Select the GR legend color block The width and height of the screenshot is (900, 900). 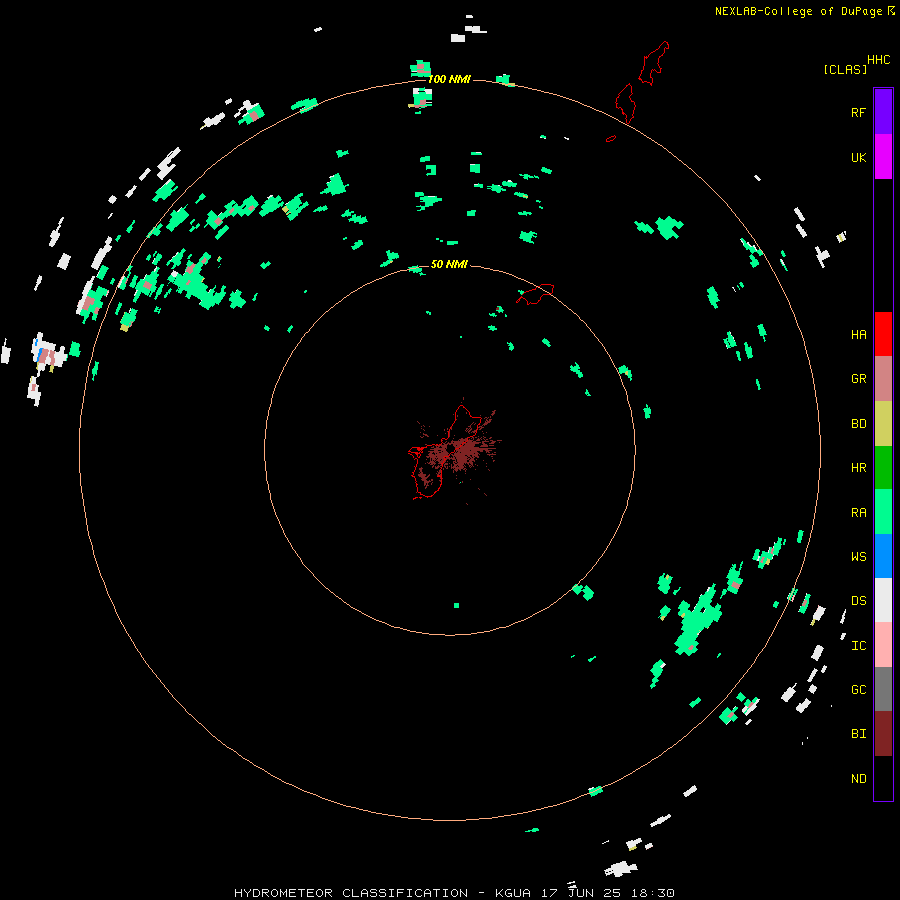pyautogui.click(x=883, y=378)
